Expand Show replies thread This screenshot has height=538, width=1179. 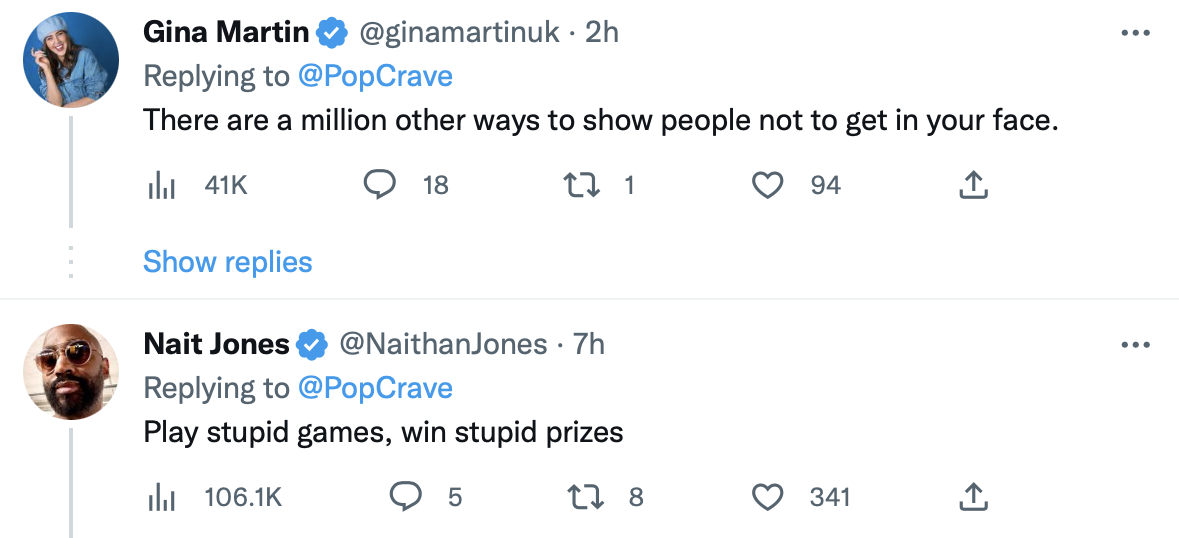[x=227, y=262]
